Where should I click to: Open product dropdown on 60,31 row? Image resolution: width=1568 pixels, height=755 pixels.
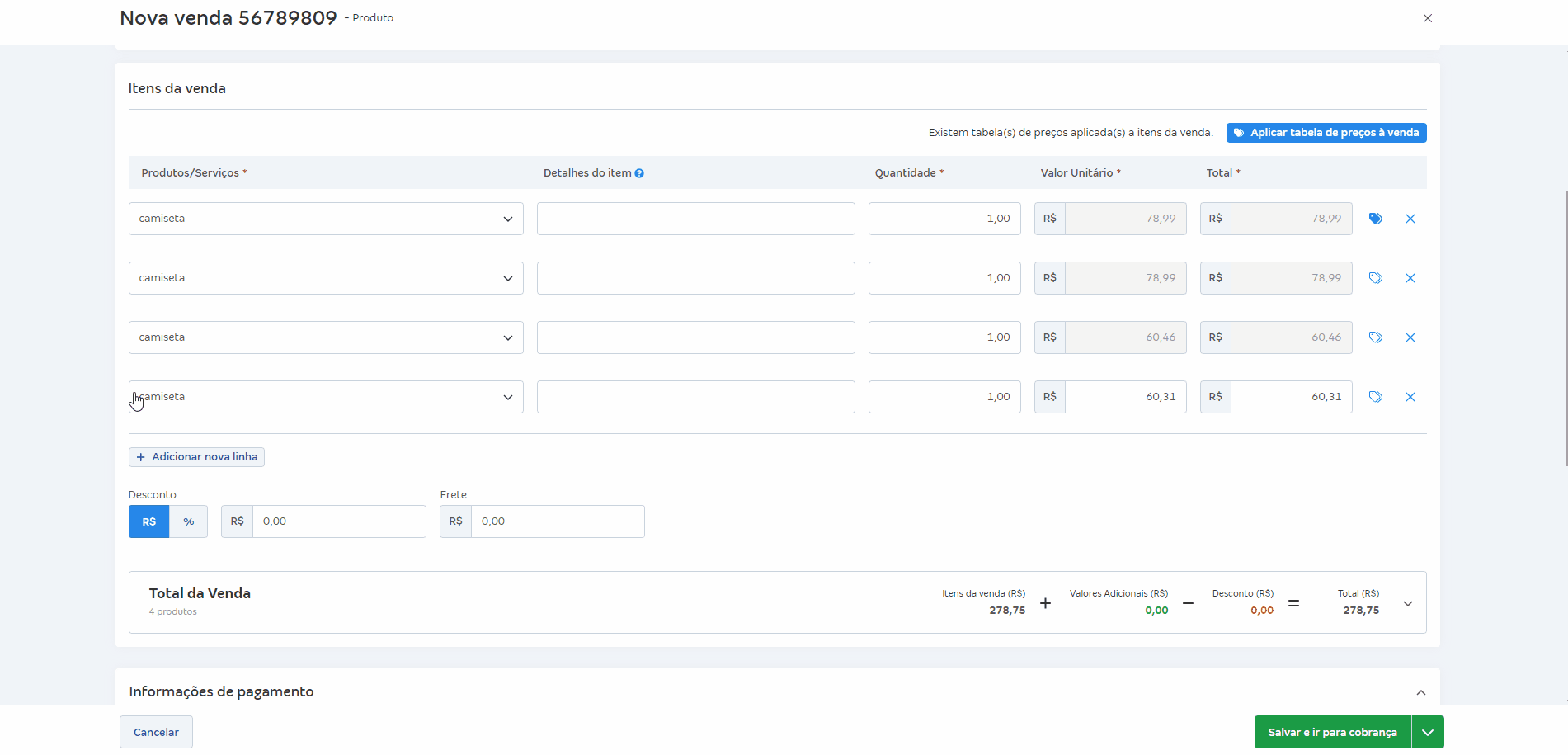tap(326, 397)
